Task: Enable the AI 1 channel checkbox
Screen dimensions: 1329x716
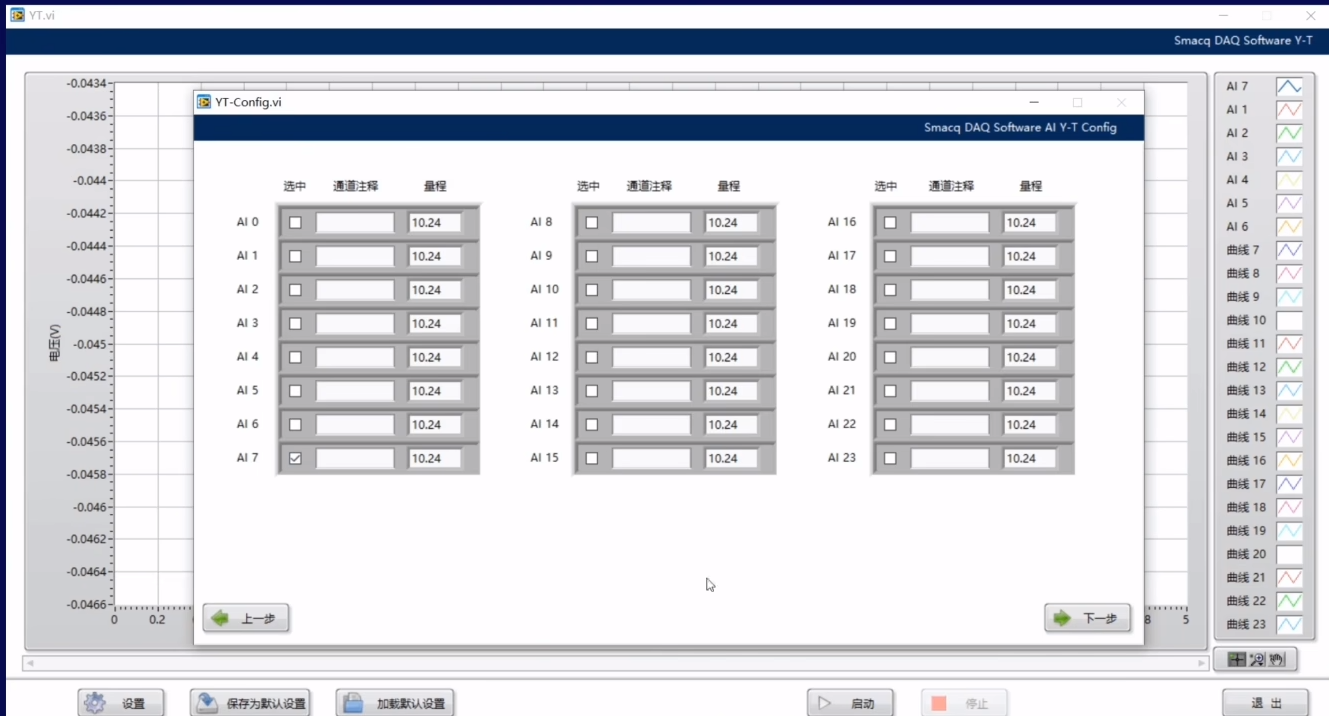Action: click(x=295, y=256)
